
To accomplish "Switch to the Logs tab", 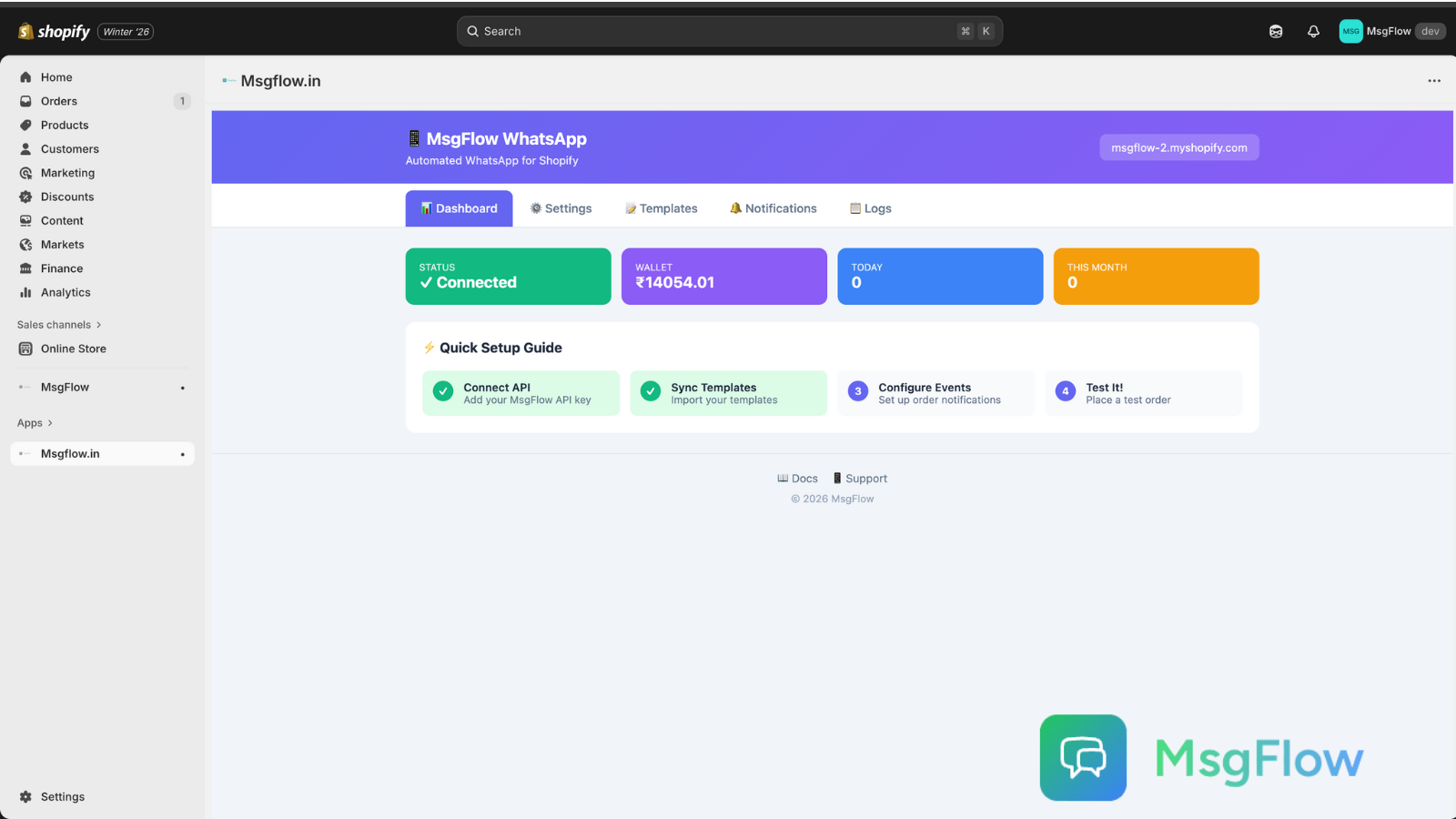I will click(871, 208).
